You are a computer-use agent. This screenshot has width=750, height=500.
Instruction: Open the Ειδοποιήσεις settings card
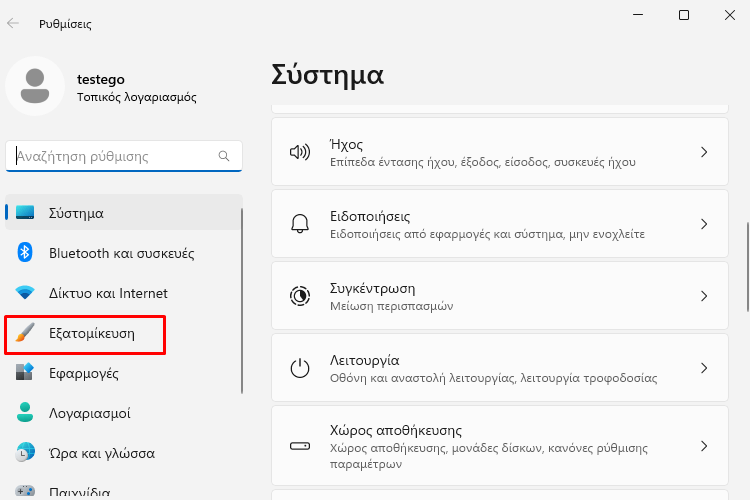click(x=500, y=224)
